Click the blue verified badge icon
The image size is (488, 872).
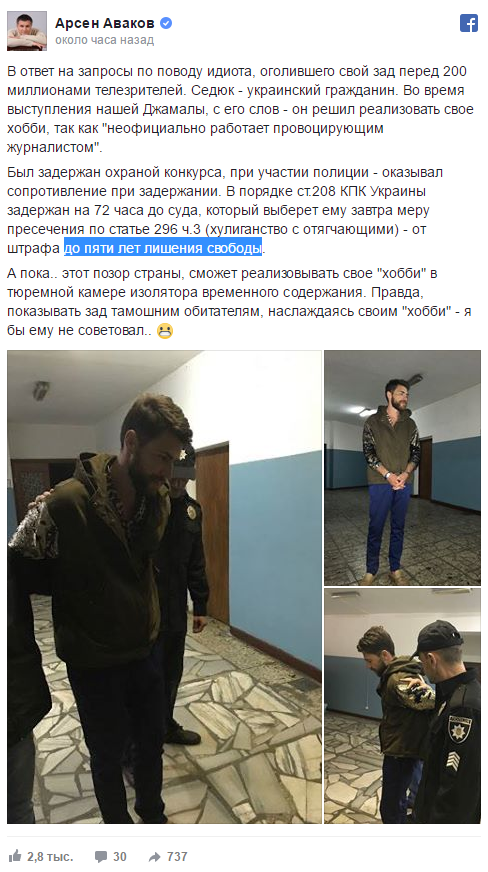[x=166, y=23]
